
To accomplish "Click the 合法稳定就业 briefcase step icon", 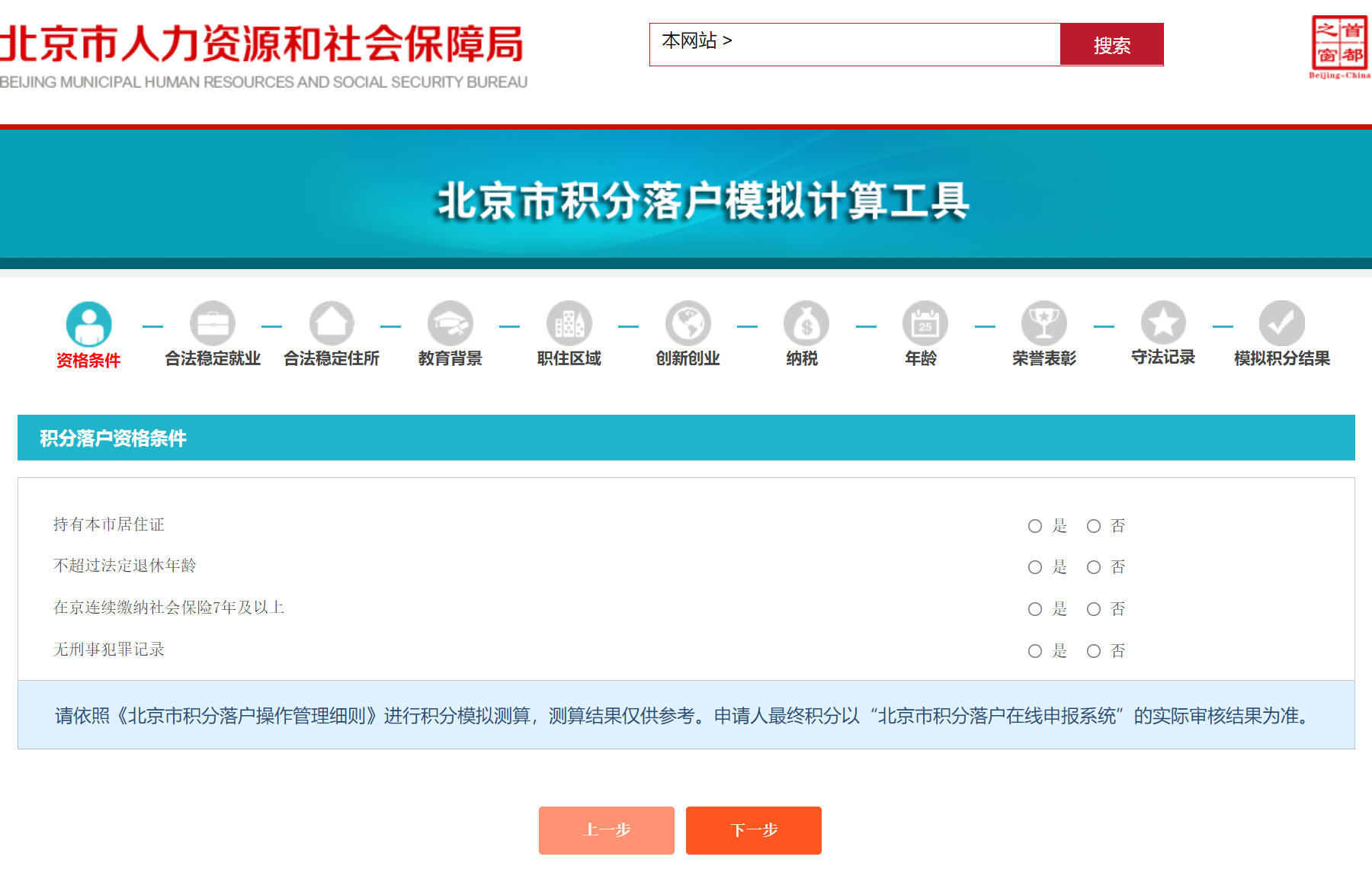I will (x=213, y=324).
